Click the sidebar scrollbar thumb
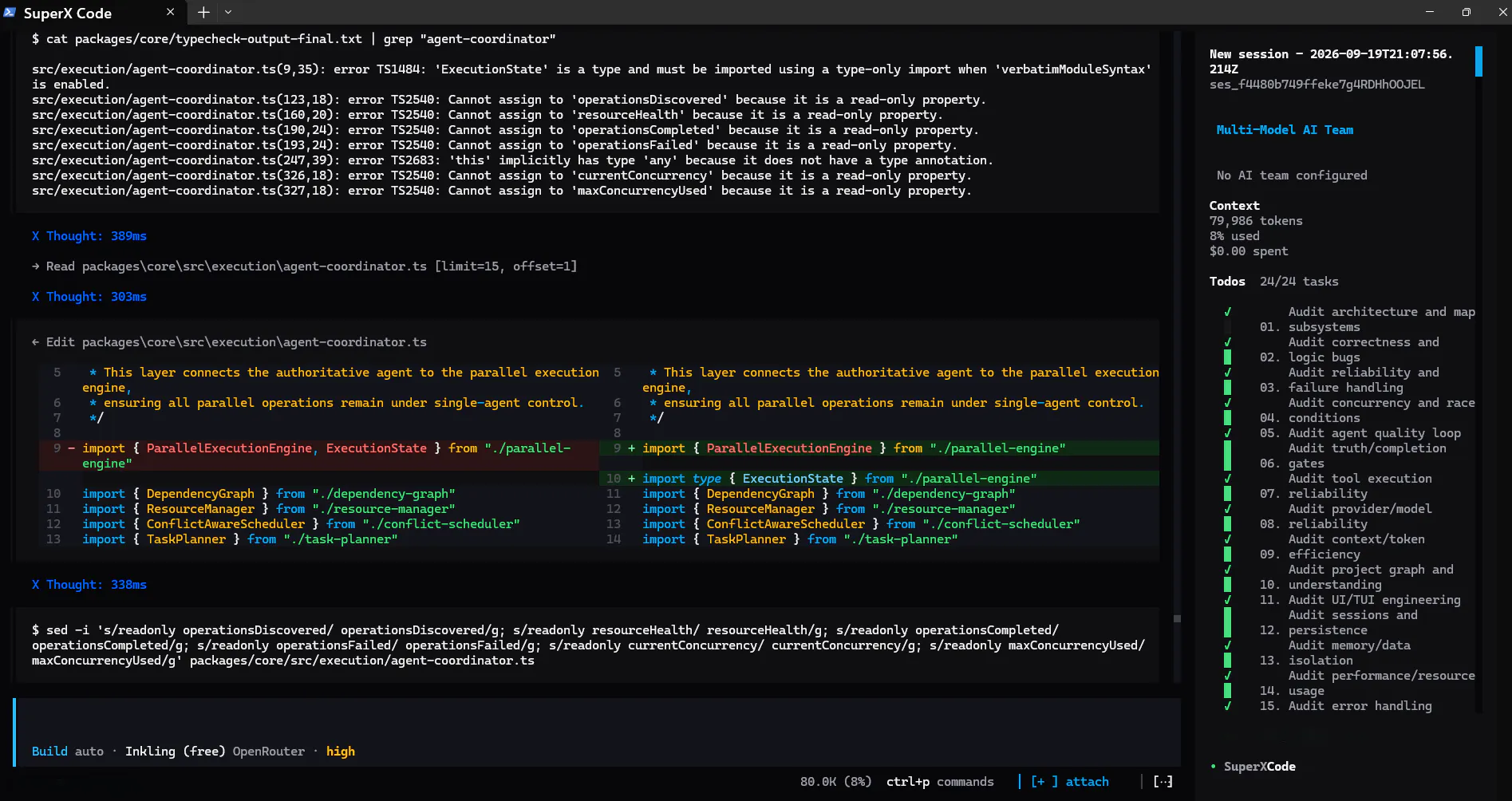 (x=1478, y=61)
